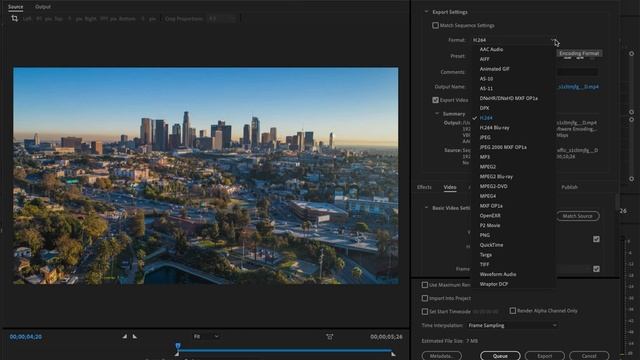This screenshot has height=360, width=640.
Task: Select the crop tool icon in Source panel
Action: click(14, 18)
